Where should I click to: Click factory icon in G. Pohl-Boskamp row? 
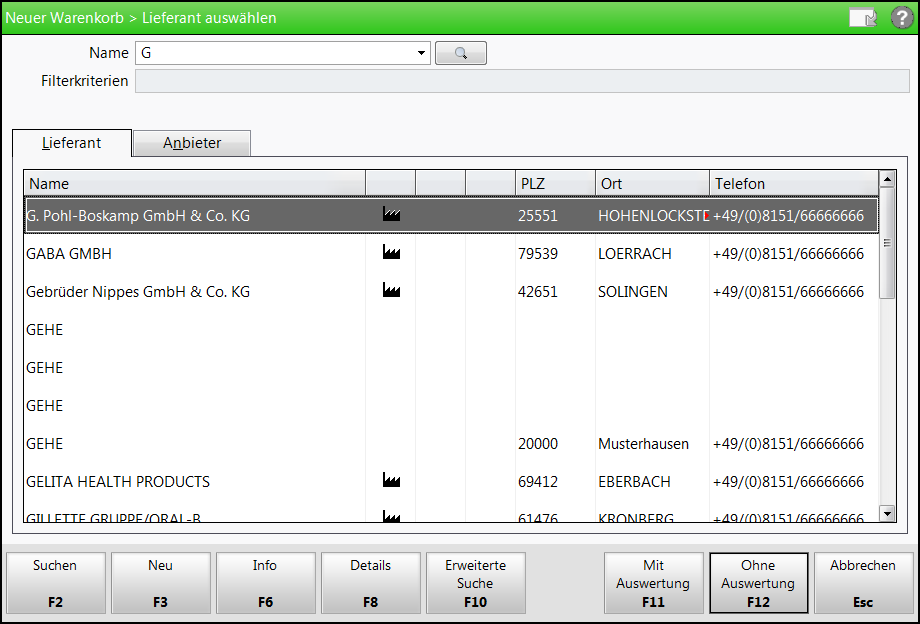pyautogui.click(x=391, y=214)
